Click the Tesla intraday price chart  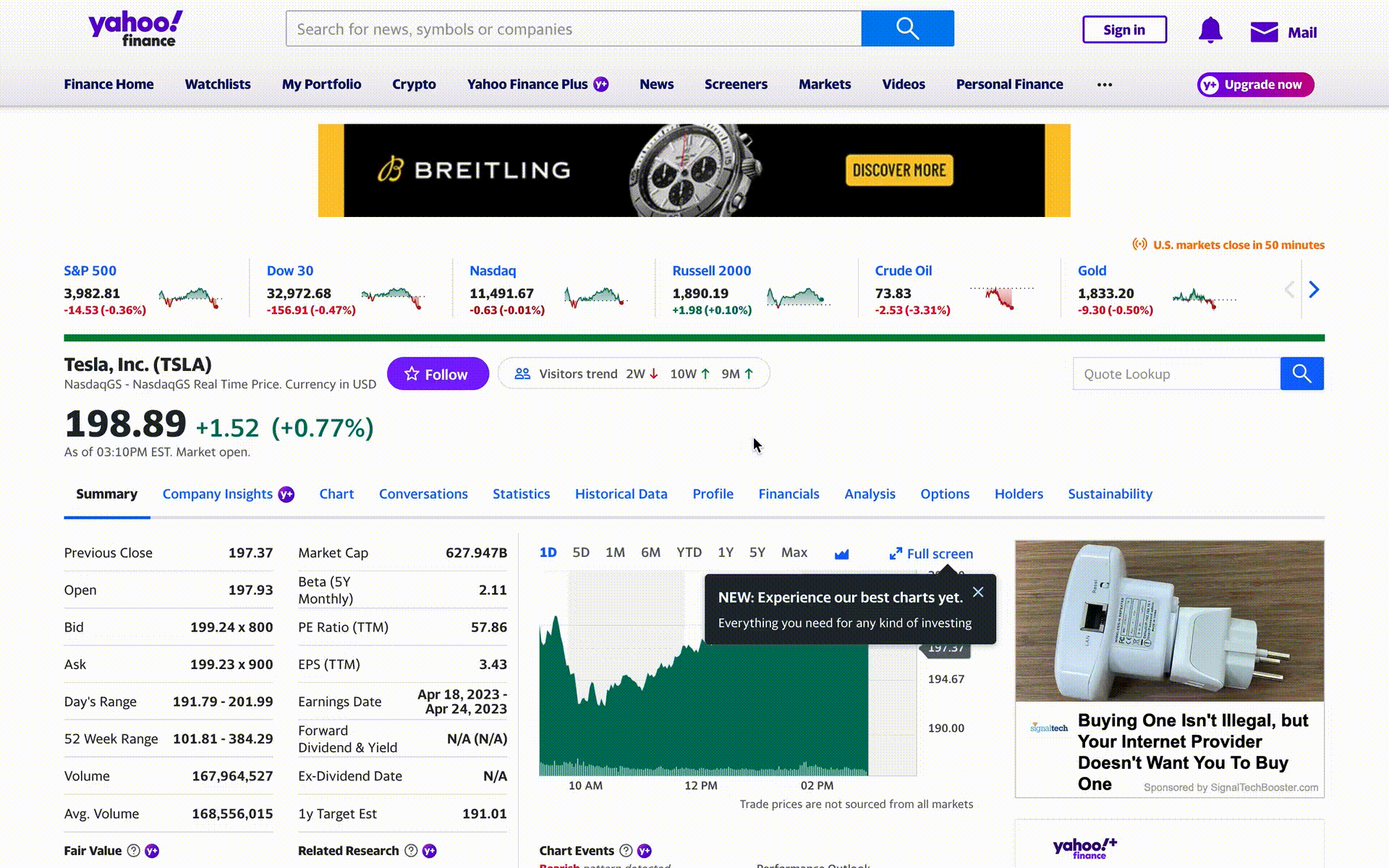[x=728, y=673]
